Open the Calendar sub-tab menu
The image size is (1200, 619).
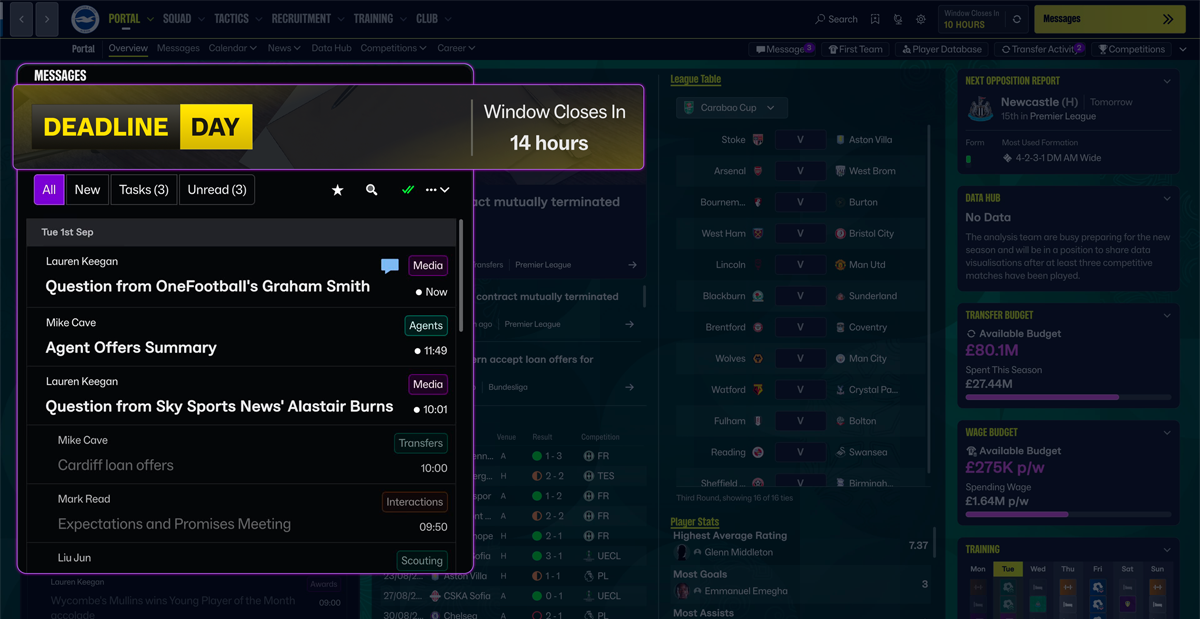[x=233, y=48]
